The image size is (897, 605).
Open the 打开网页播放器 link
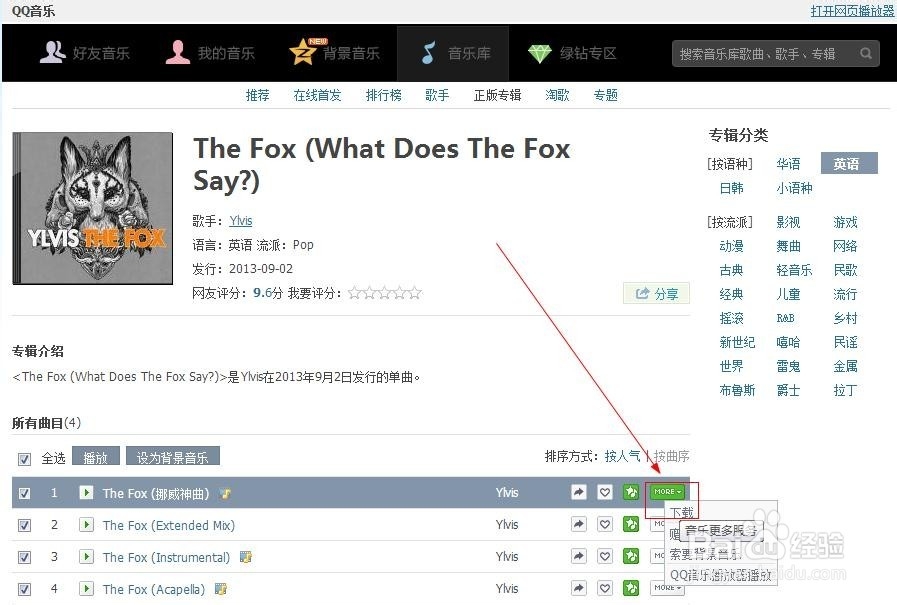tap(852, 11)
